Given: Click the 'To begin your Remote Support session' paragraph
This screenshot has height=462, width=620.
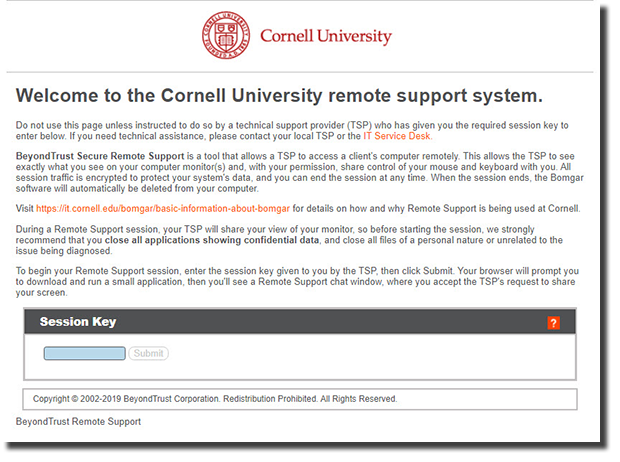Looking at the screenshot, I should (297, 282).
